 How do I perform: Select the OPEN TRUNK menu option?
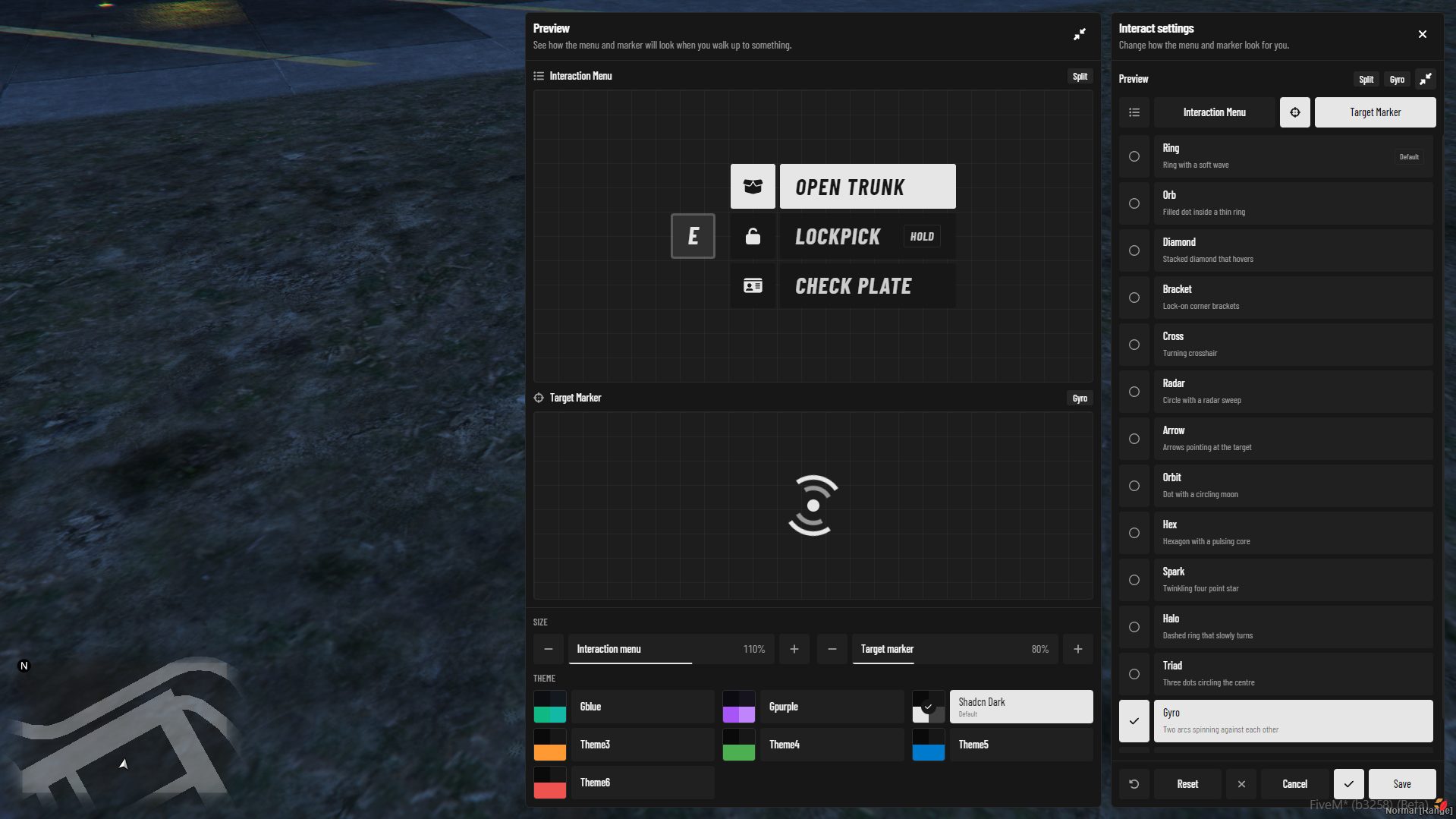tap(868, 187)
